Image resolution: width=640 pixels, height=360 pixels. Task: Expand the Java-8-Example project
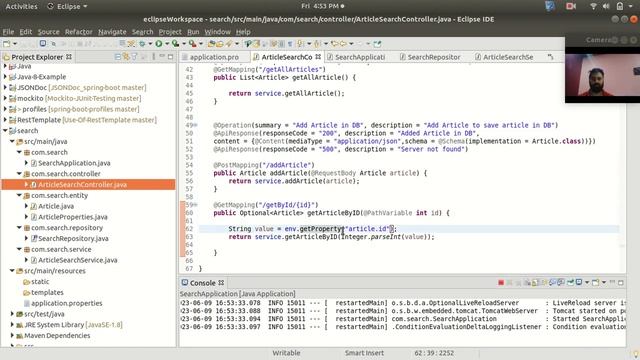point(5,77)
